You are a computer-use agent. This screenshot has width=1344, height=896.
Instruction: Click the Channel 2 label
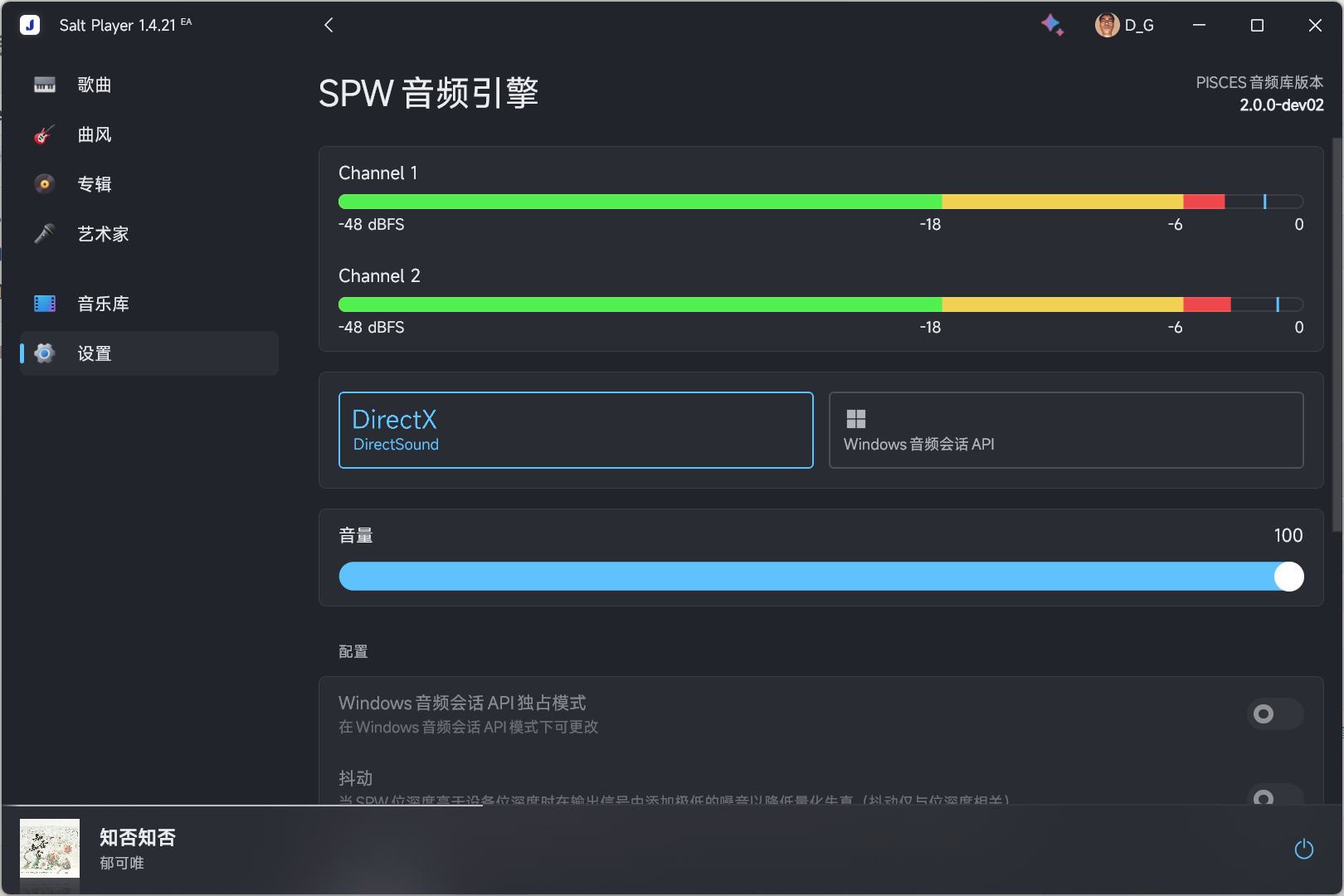(379, 276)
